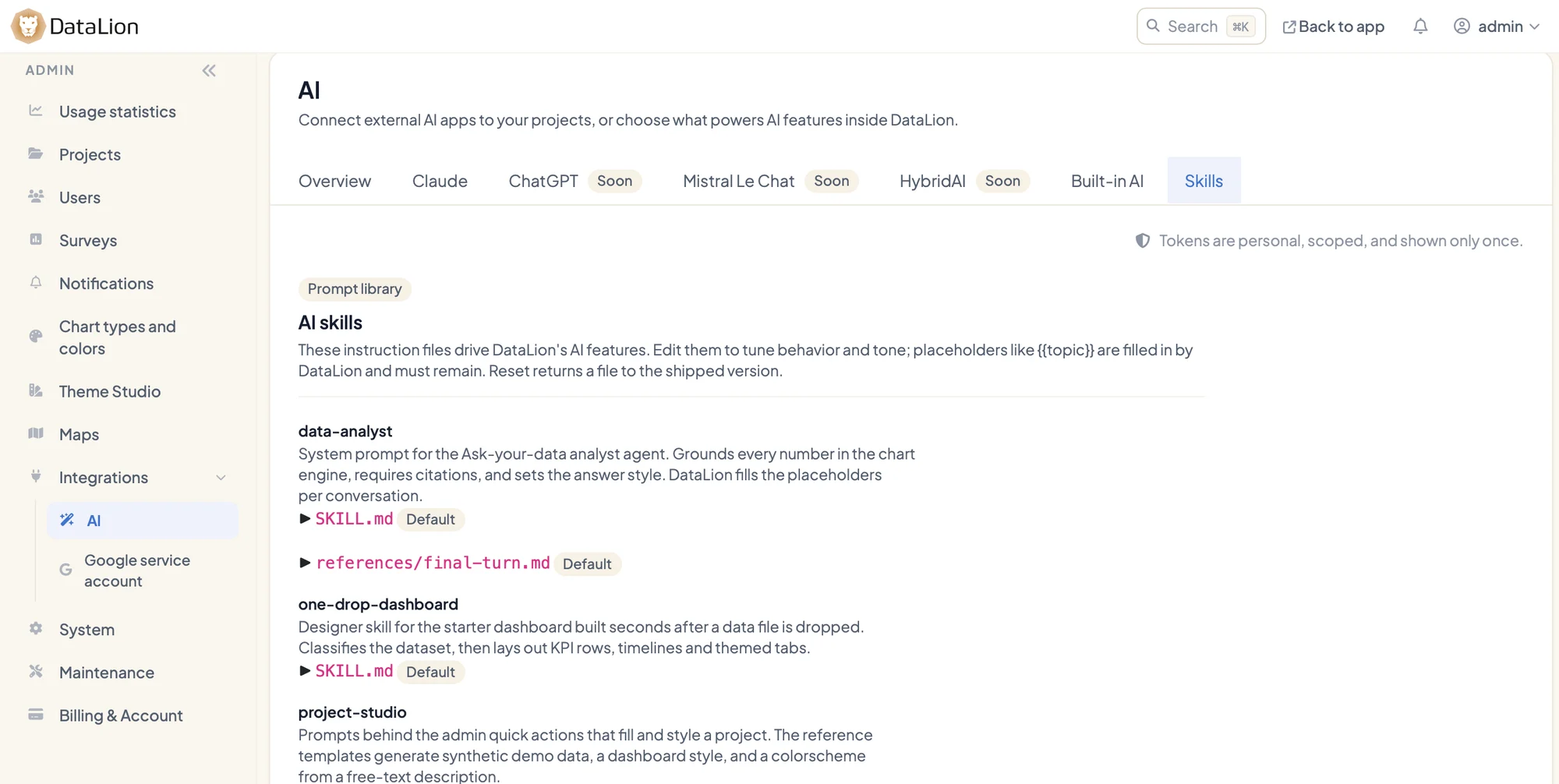
Task: Click the Prompt library badge
Action: click(355, 289)
